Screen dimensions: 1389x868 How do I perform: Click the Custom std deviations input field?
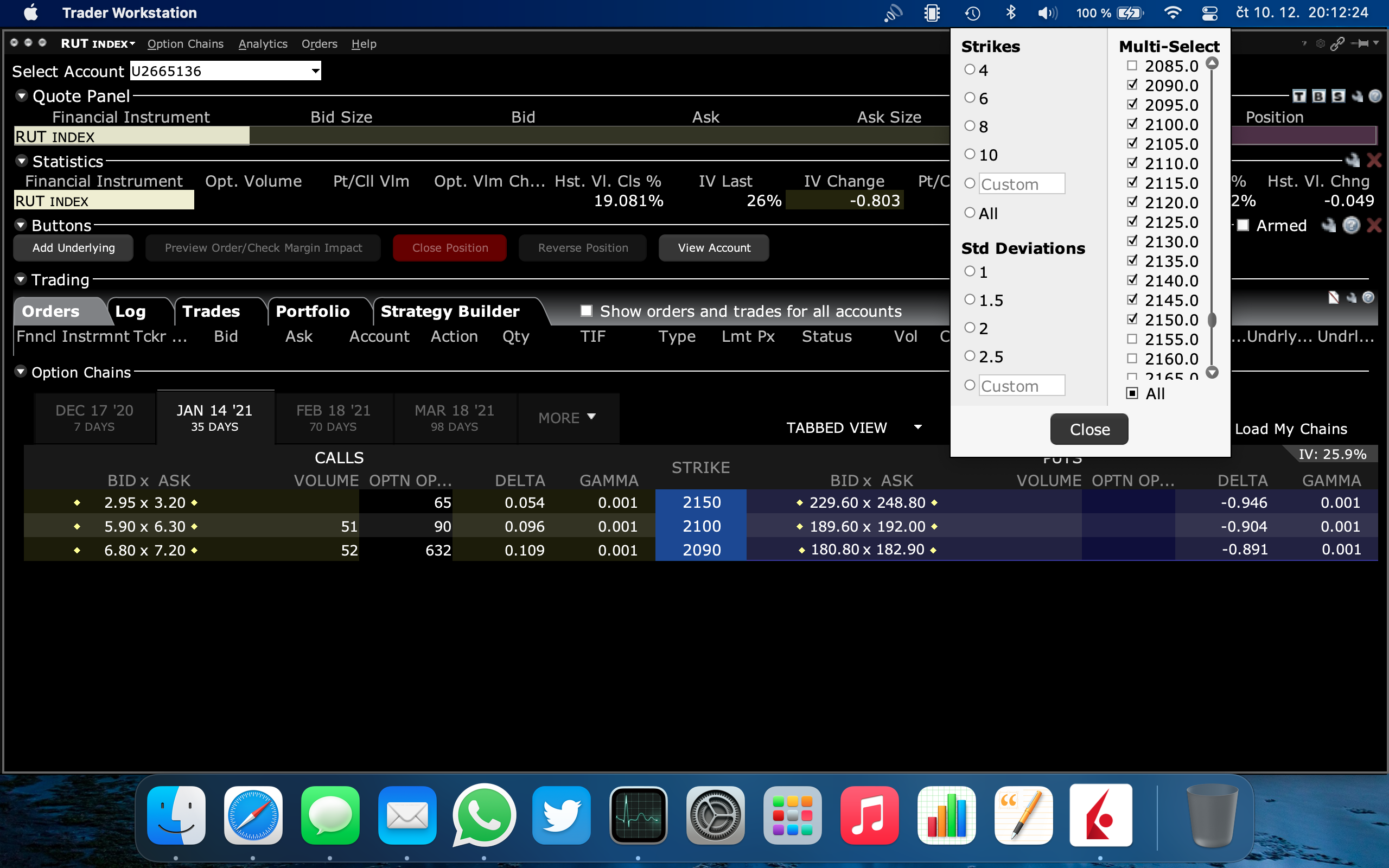pyautogui.click(x=1022, y=386)
